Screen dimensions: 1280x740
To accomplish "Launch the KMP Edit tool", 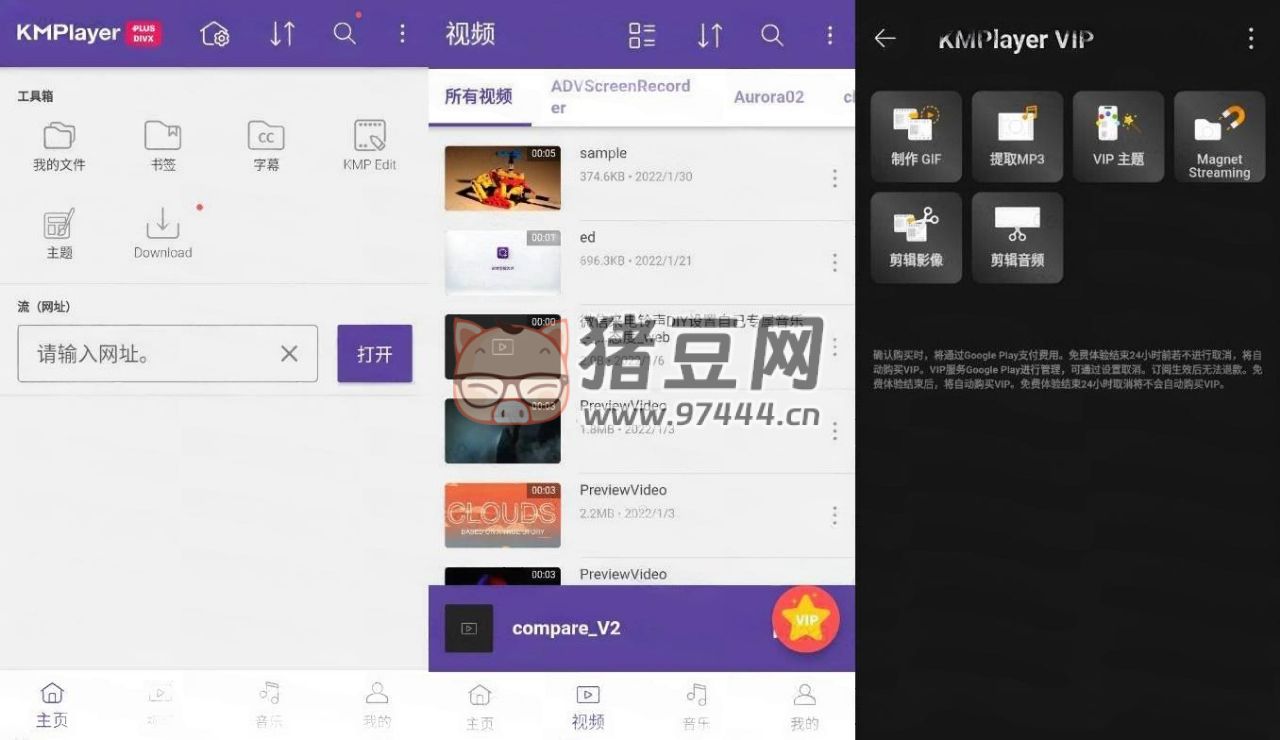I will 370,146.
